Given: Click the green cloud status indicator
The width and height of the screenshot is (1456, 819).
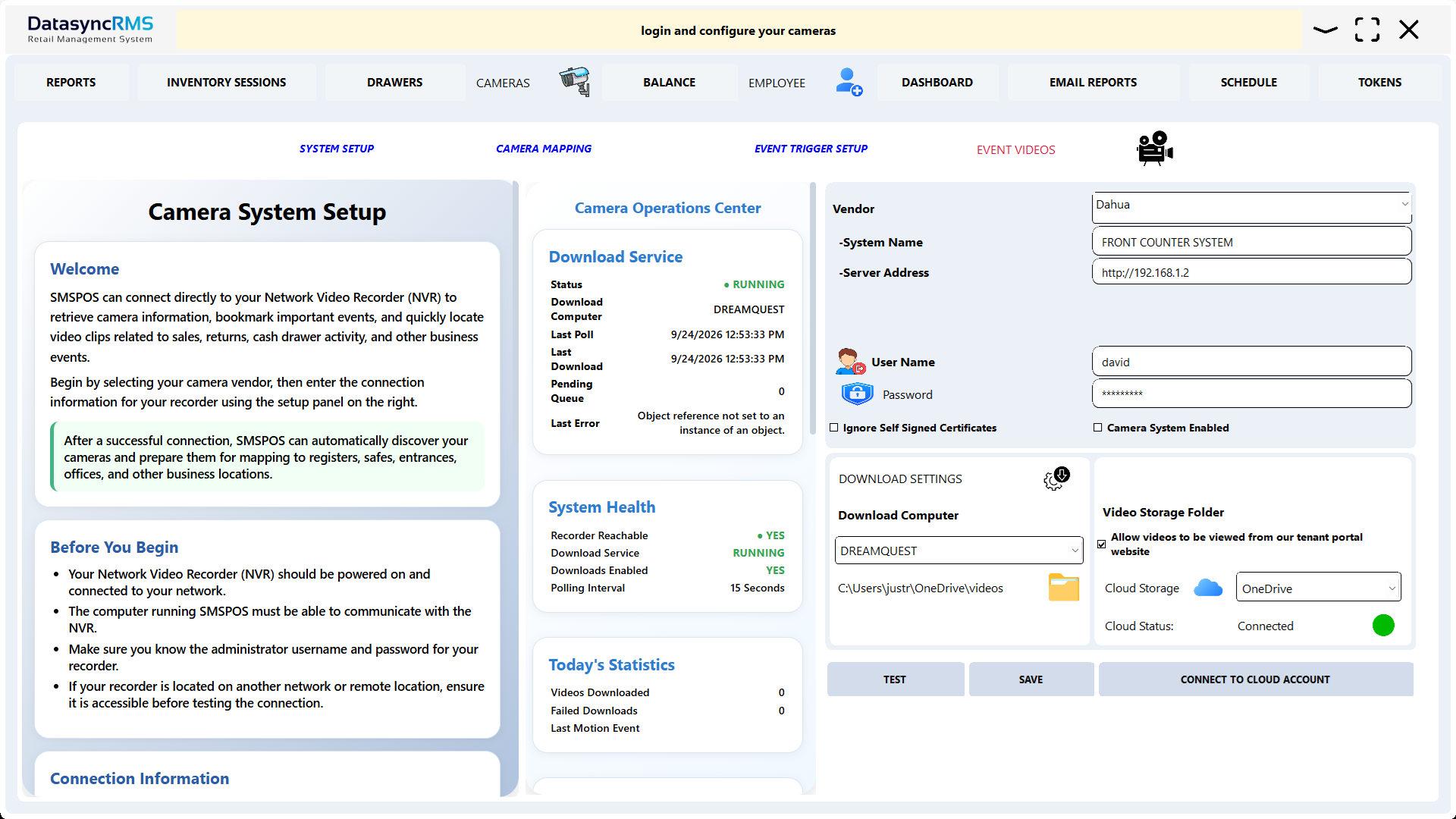Looking at the screenshot, I should click(1383, 626).
